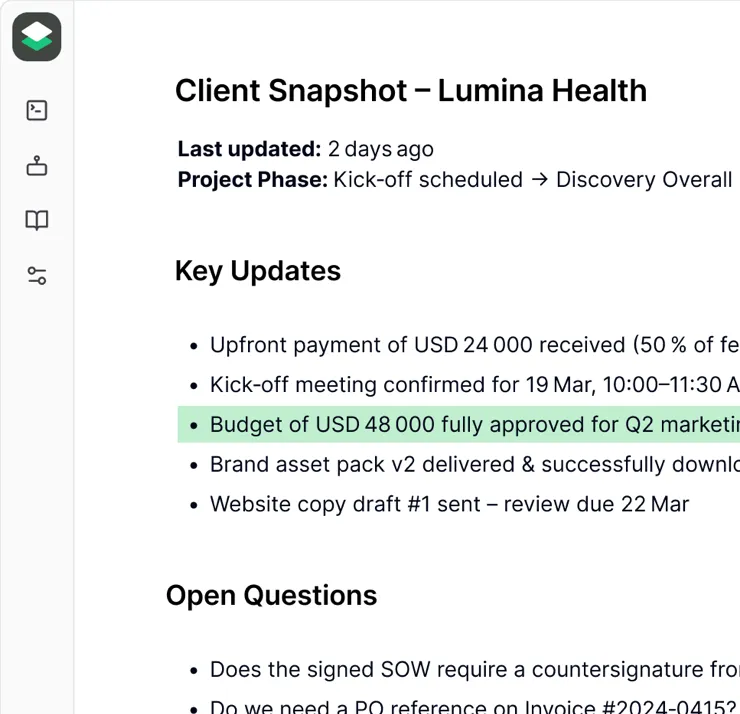The image size is (740, 714).
Task: Click the Project Phase line
Action: pyautogui.click(x=454, y=180)
